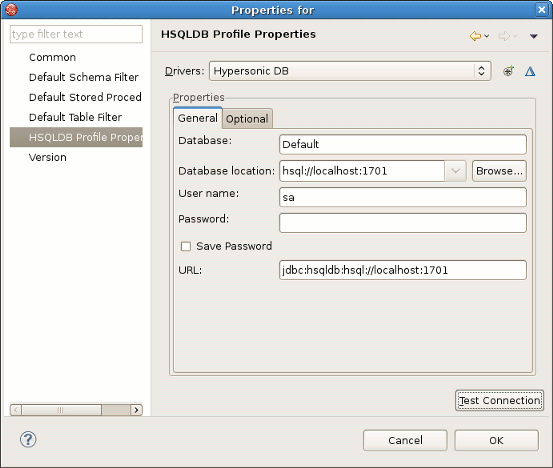Screen dimensions: 553x468
Task: Click the type filter text field
Action: (x=76, y=34)
